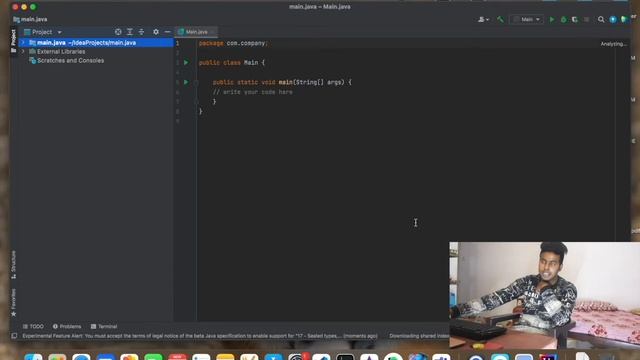Click the package com.company line in editor
Viewport: 640px width, 360px height.
[233, 43]
